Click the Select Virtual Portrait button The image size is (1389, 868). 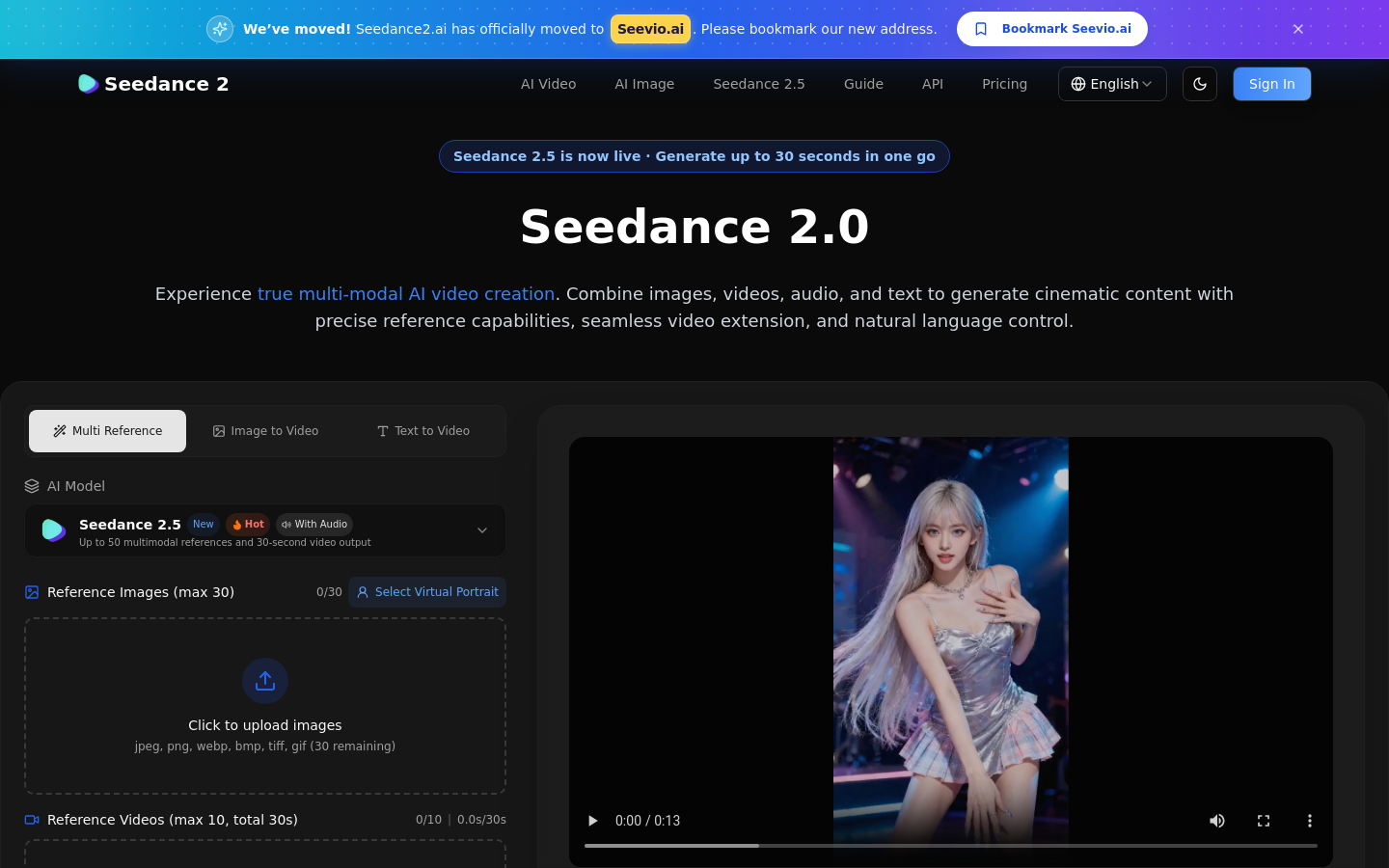tap(427, 592)
